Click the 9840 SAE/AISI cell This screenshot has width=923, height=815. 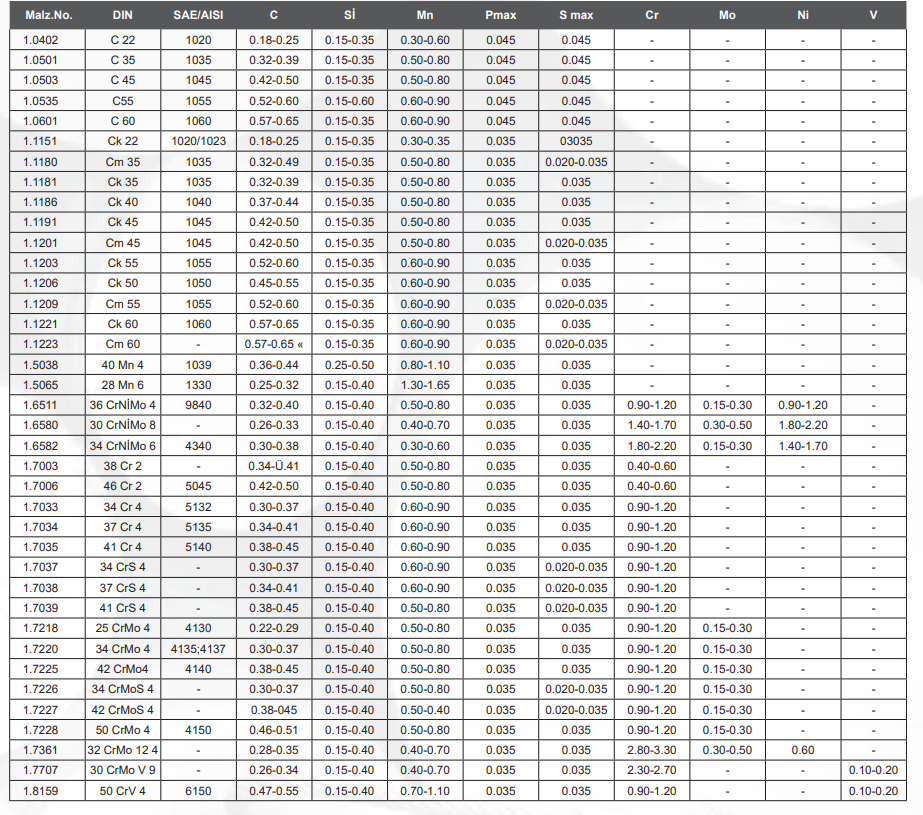point(198,405)
